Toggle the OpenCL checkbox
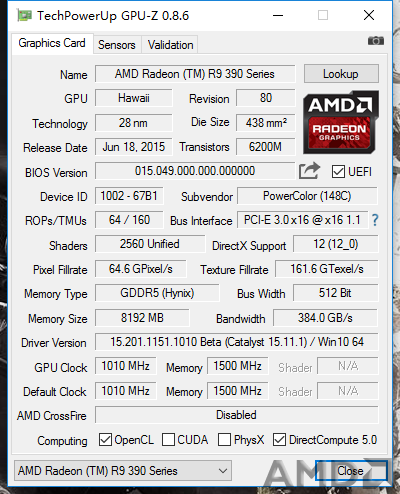This screenshot has height=494, width=400. 105,440
